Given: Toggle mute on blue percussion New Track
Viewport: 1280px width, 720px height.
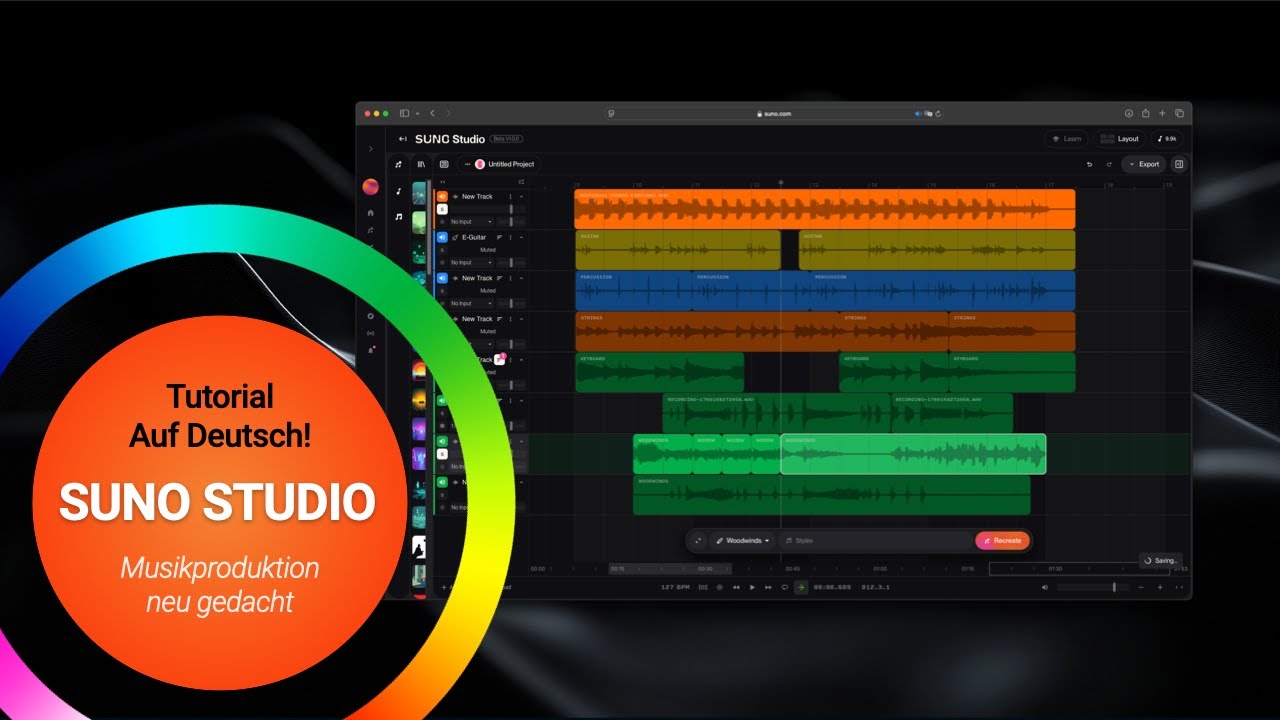Looking at the screenshot, I should [442, 278].
